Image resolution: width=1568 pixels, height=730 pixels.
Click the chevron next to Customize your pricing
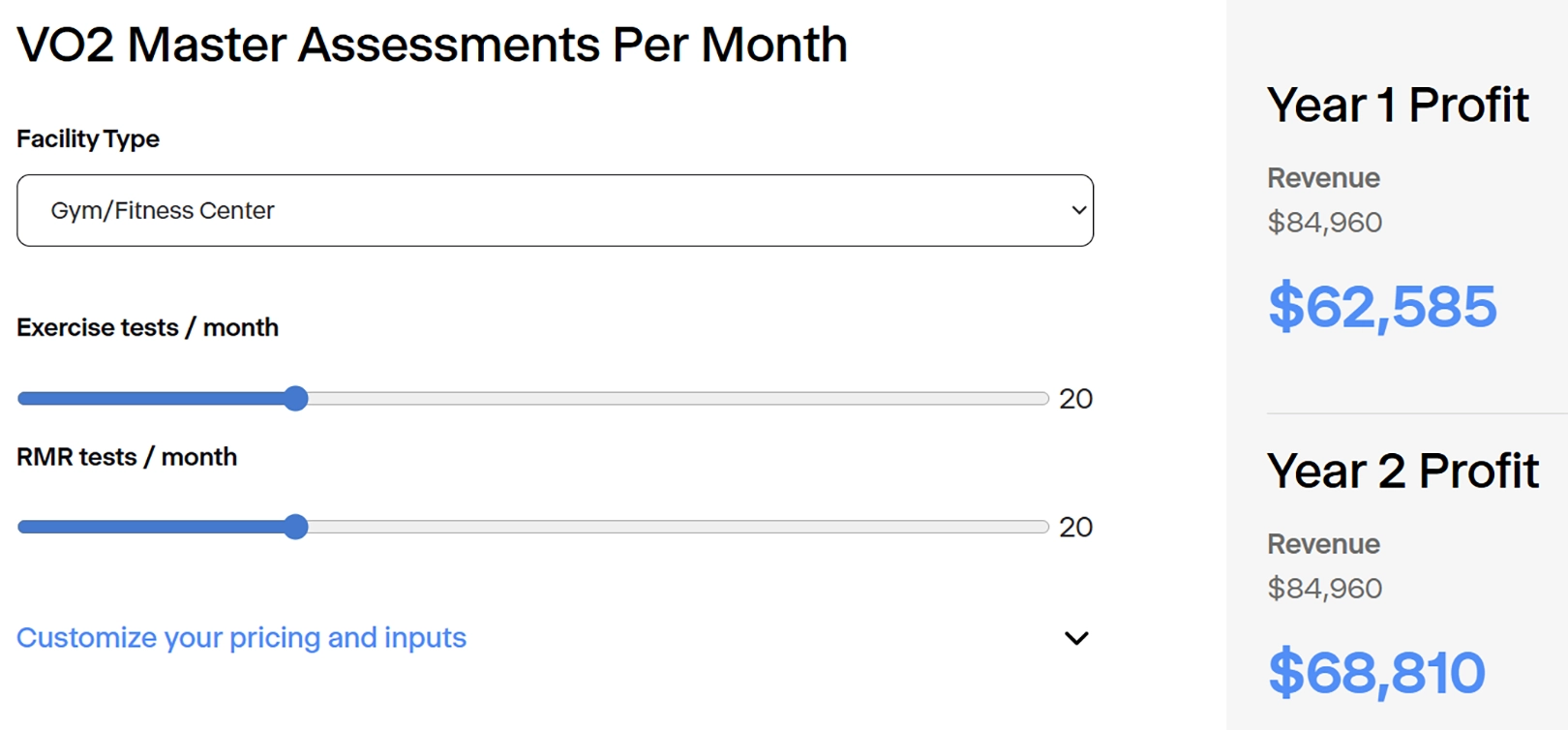click(1075, 638)
